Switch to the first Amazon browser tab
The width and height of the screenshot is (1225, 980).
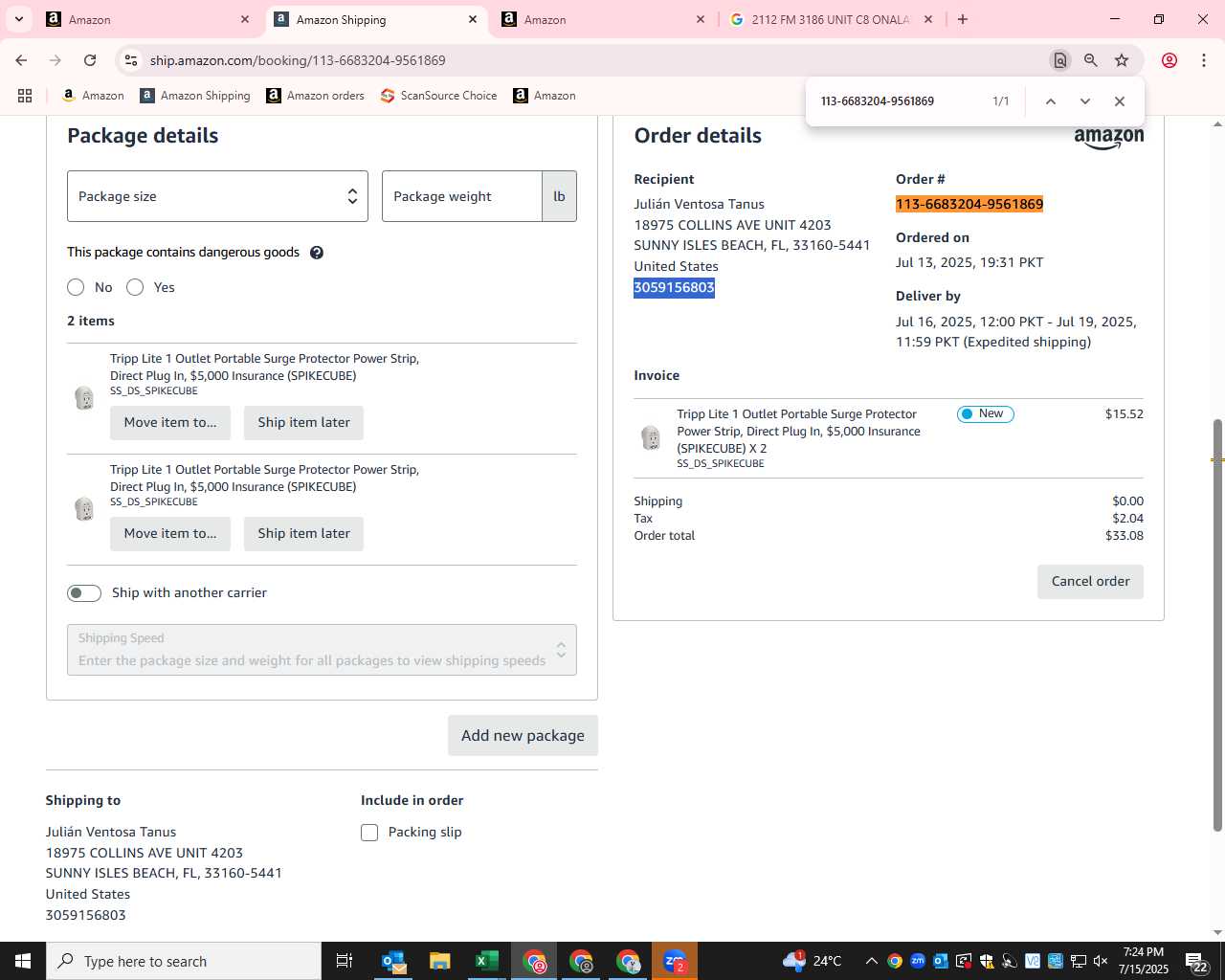coord(148,19)
